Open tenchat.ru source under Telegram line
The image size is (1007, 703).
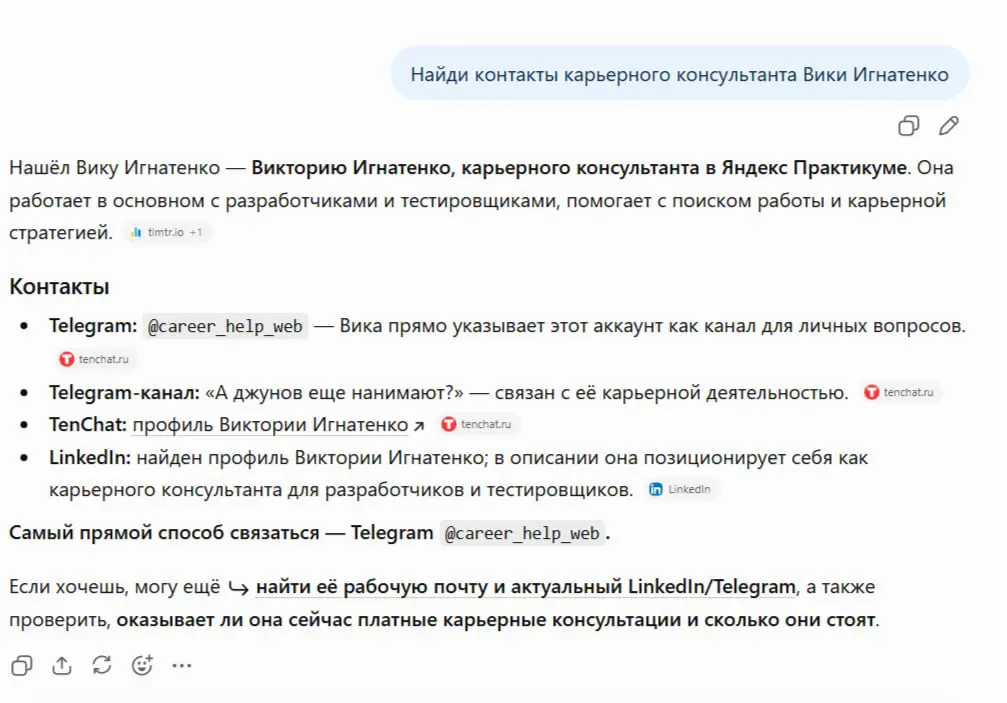[95, 360]
